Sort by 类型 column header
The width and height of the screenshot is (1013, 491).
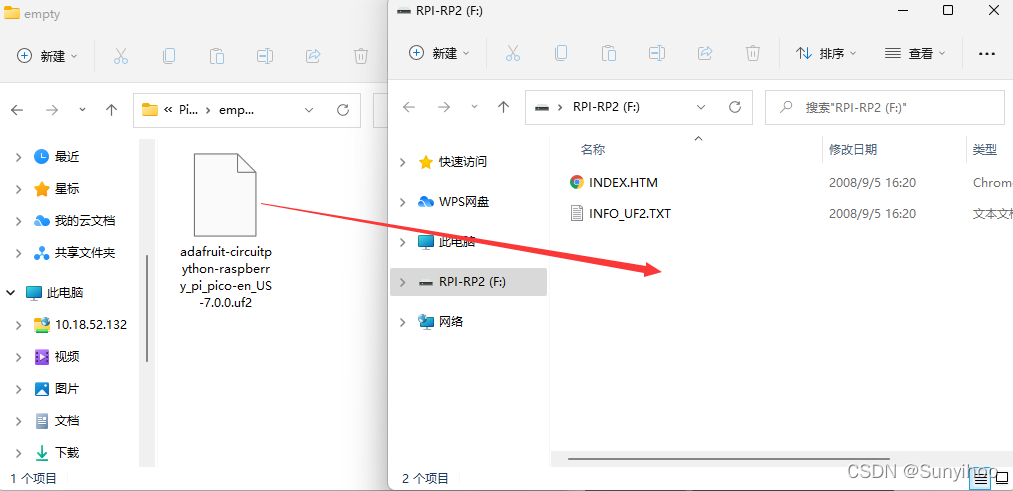click(985, 150)
